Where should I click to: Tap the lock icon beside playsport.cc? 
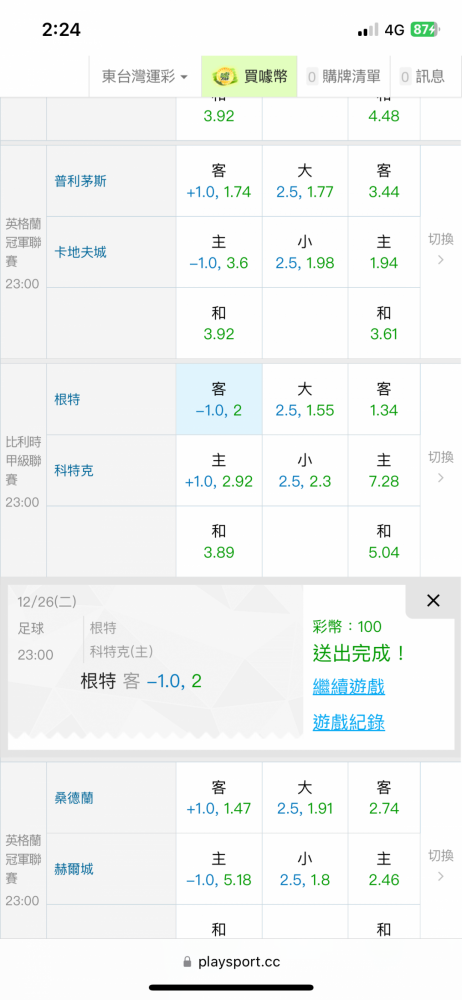pos(188,961)
